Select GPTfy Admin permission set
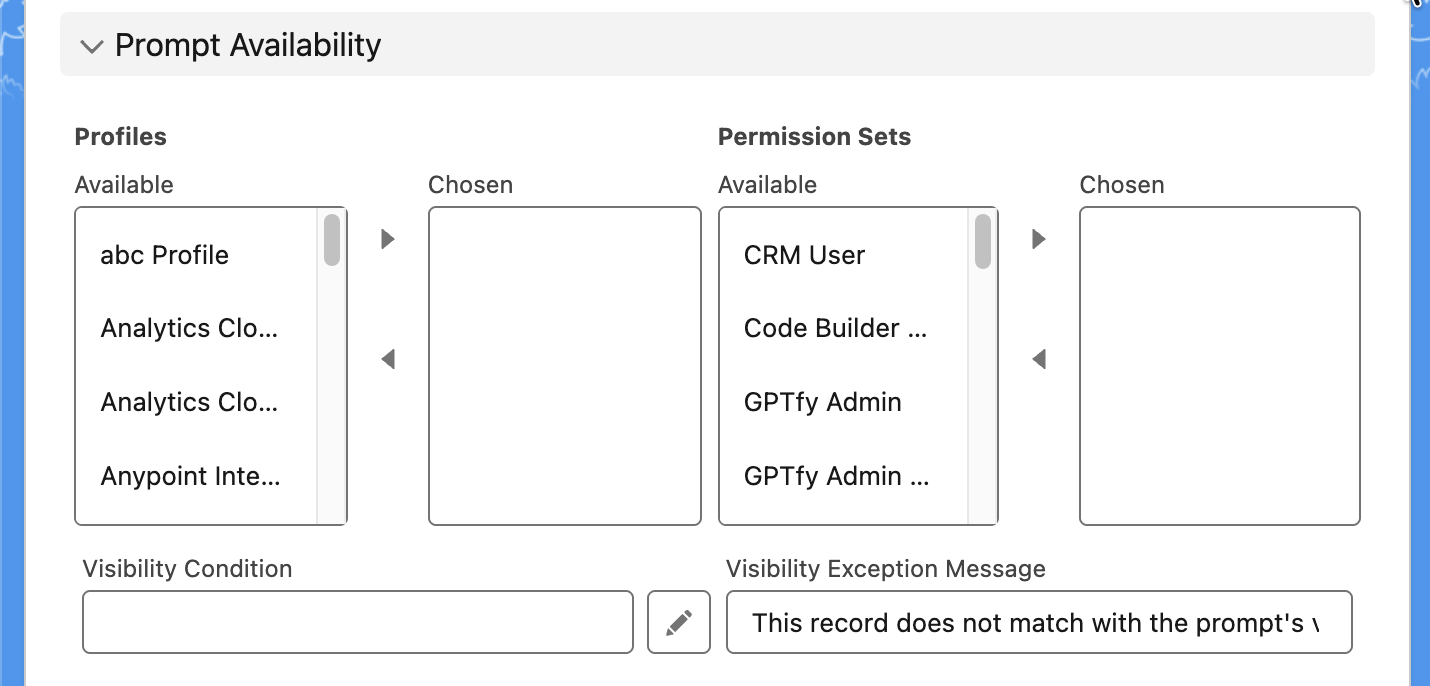This screenshot has height=686, width=1430. point(822,402)
